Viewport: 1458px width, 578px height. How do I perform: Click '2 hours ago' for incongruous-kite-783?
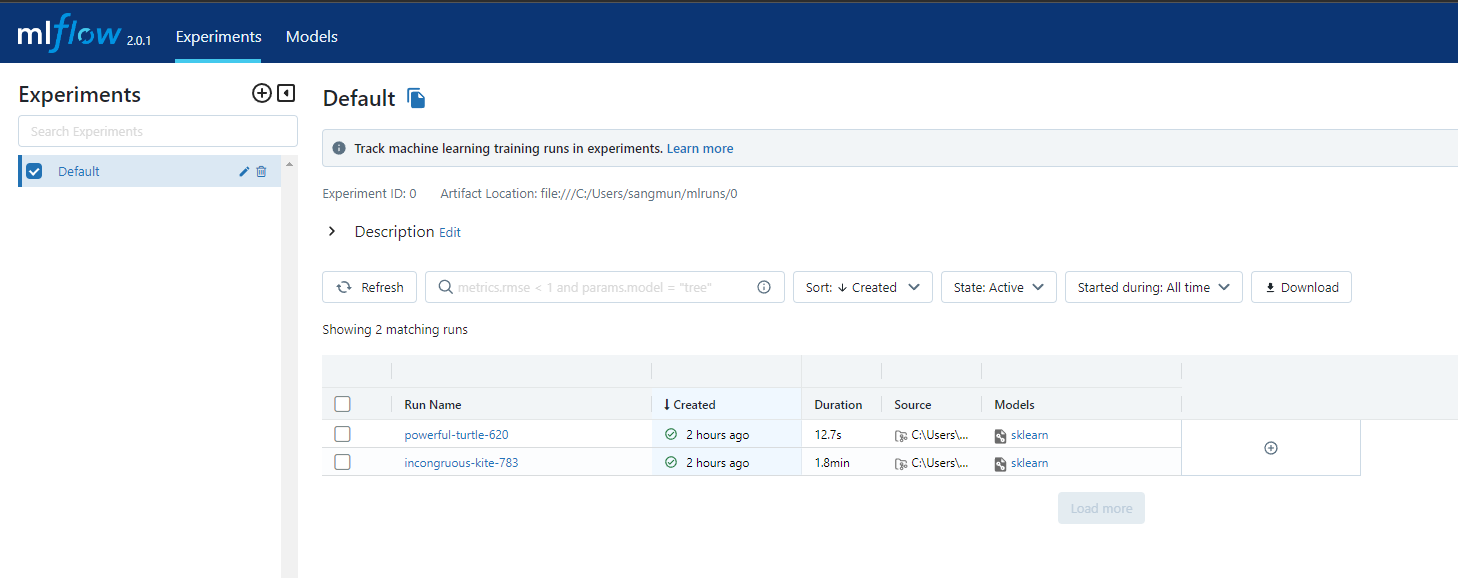pyautogui.click(x=717, y=463)
